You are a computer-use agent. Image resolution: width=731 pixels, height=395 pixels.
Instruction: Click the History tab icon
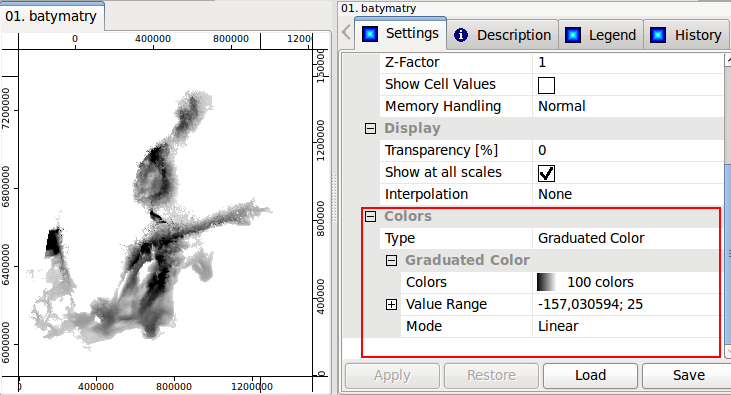(x=658, y=35)
